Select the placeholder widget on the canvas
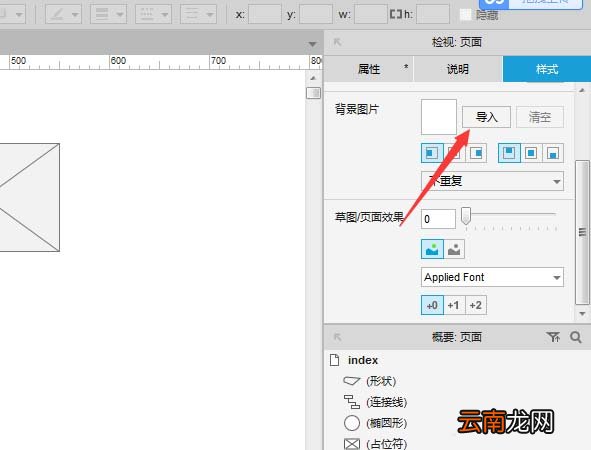The height and width of the screenshot is (450, 591). [30, 197]
